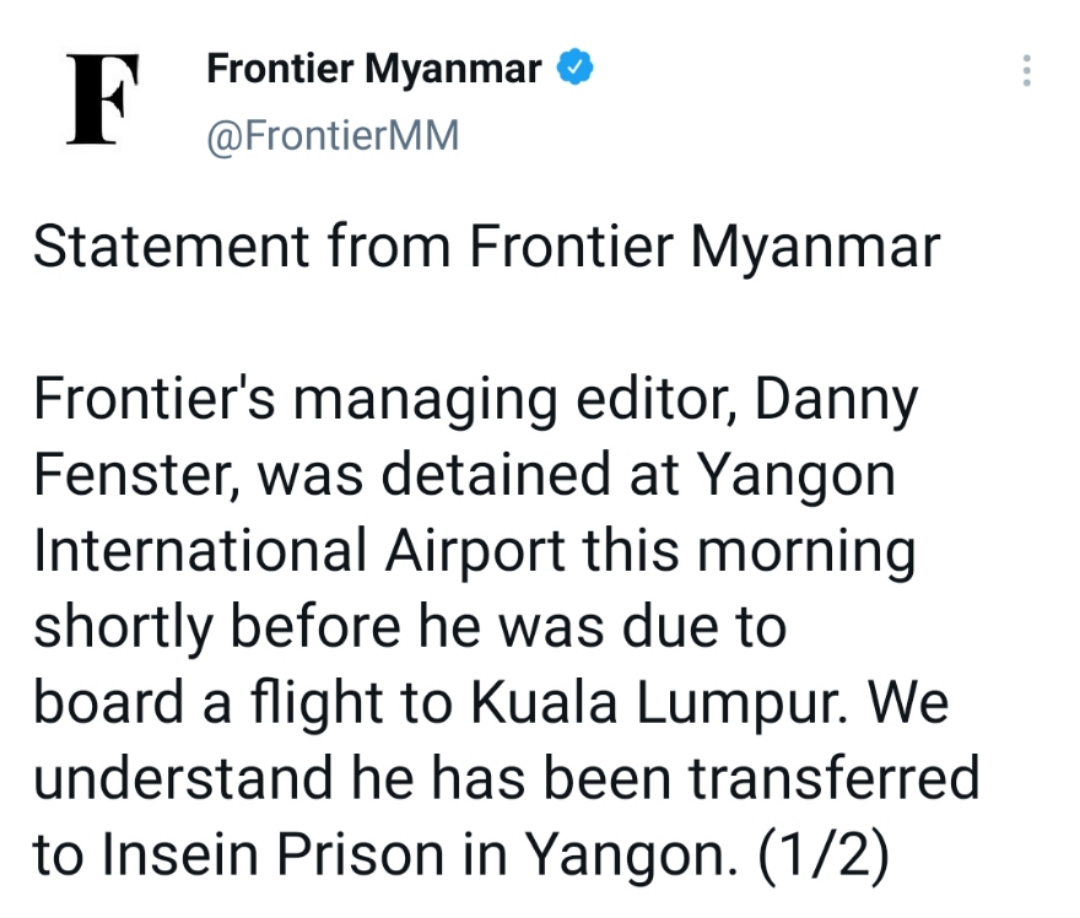Click the @FrontierMM handle
This screenshot has height=918, width=1080.
(332, 134)
